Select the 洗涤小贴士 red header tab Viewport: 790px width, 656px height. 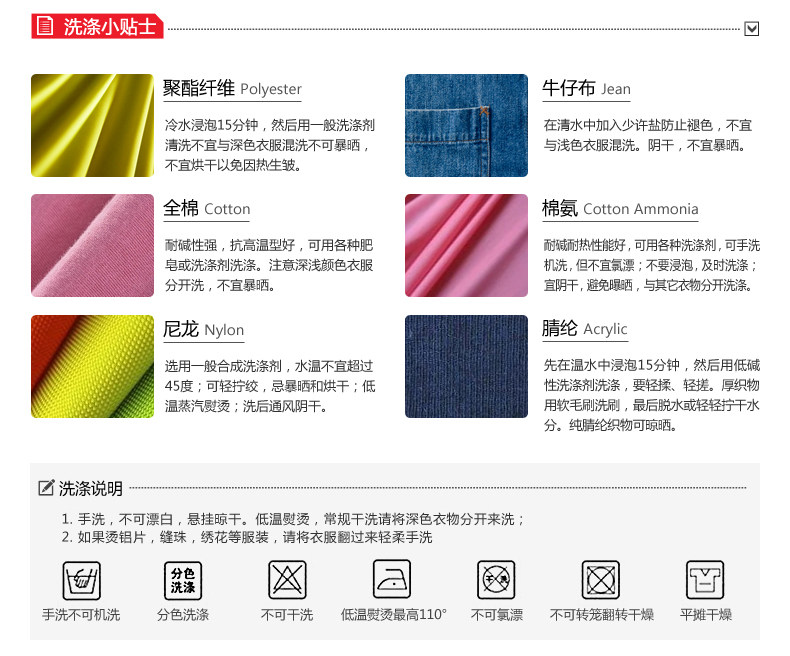[97, 26]
